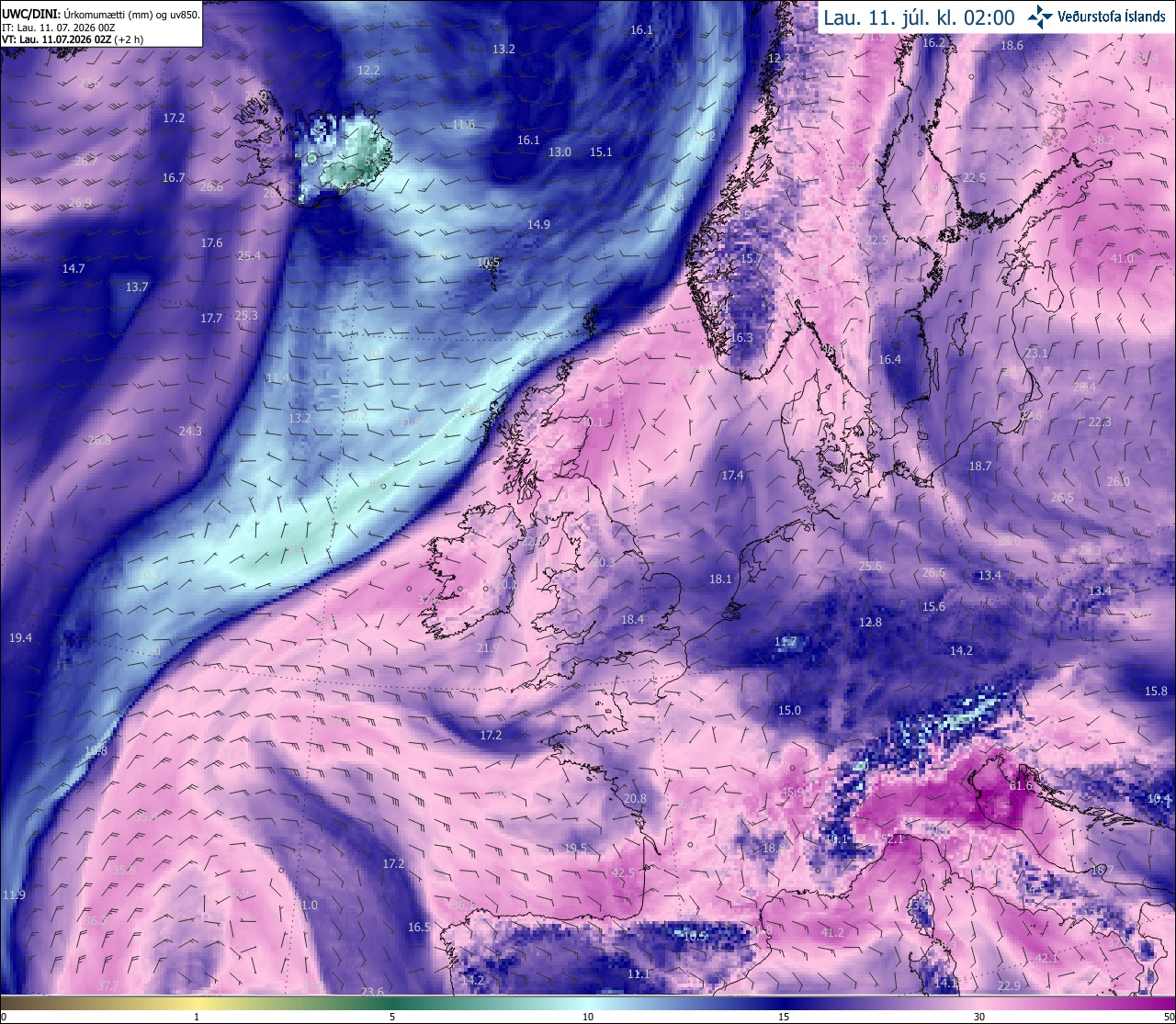Screen dimensions: 1176x1024
Task: Click the 30 tick on the color scale
Action: (x=979, y=1016)
